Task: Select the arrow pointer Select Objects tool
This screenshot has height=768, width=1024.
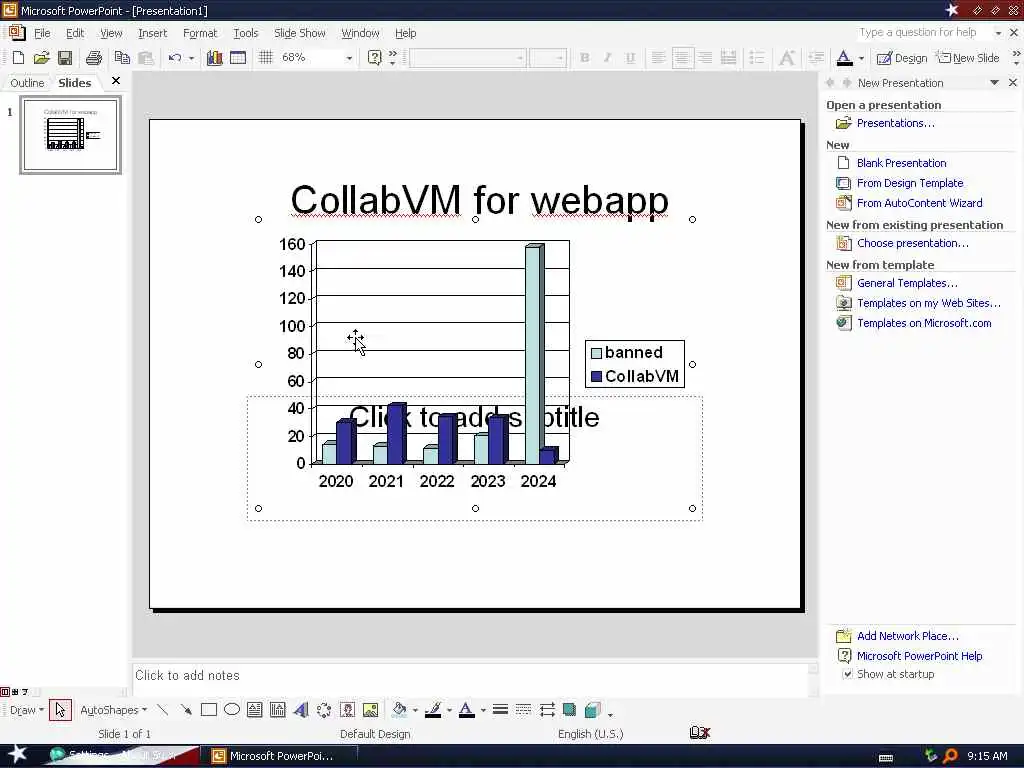Action: tap(60, 710)
